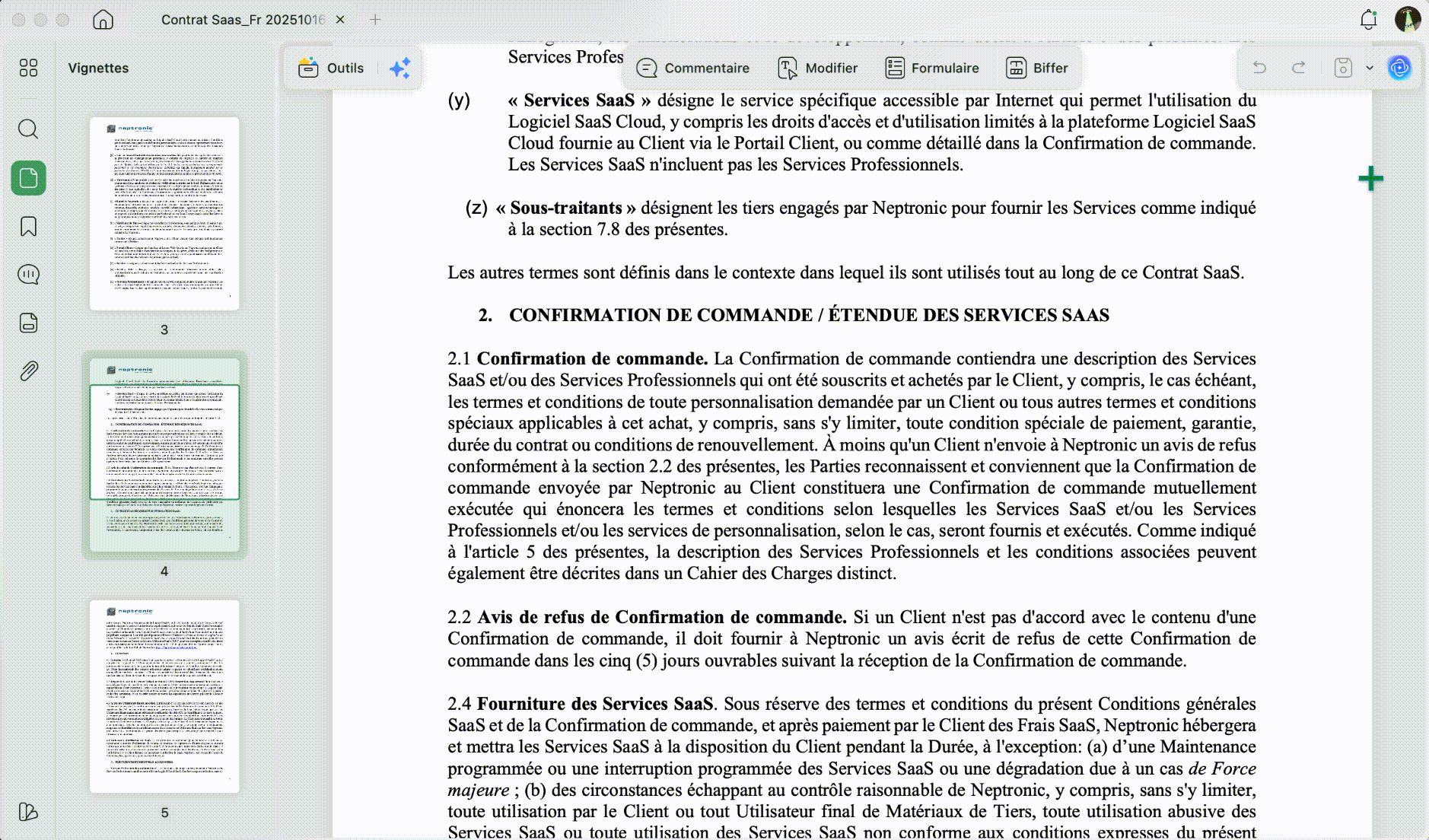
Task: Open the home screen icon
Action: coord(103,20)
